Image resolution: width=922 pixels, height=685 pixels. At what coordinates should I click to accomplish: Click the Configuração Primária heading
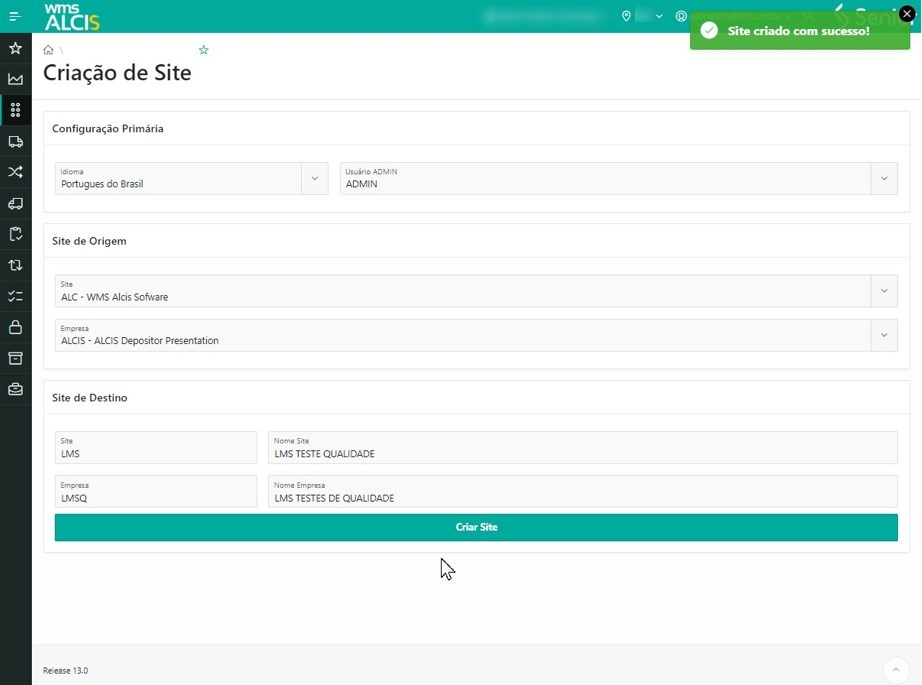coord(108,129)
